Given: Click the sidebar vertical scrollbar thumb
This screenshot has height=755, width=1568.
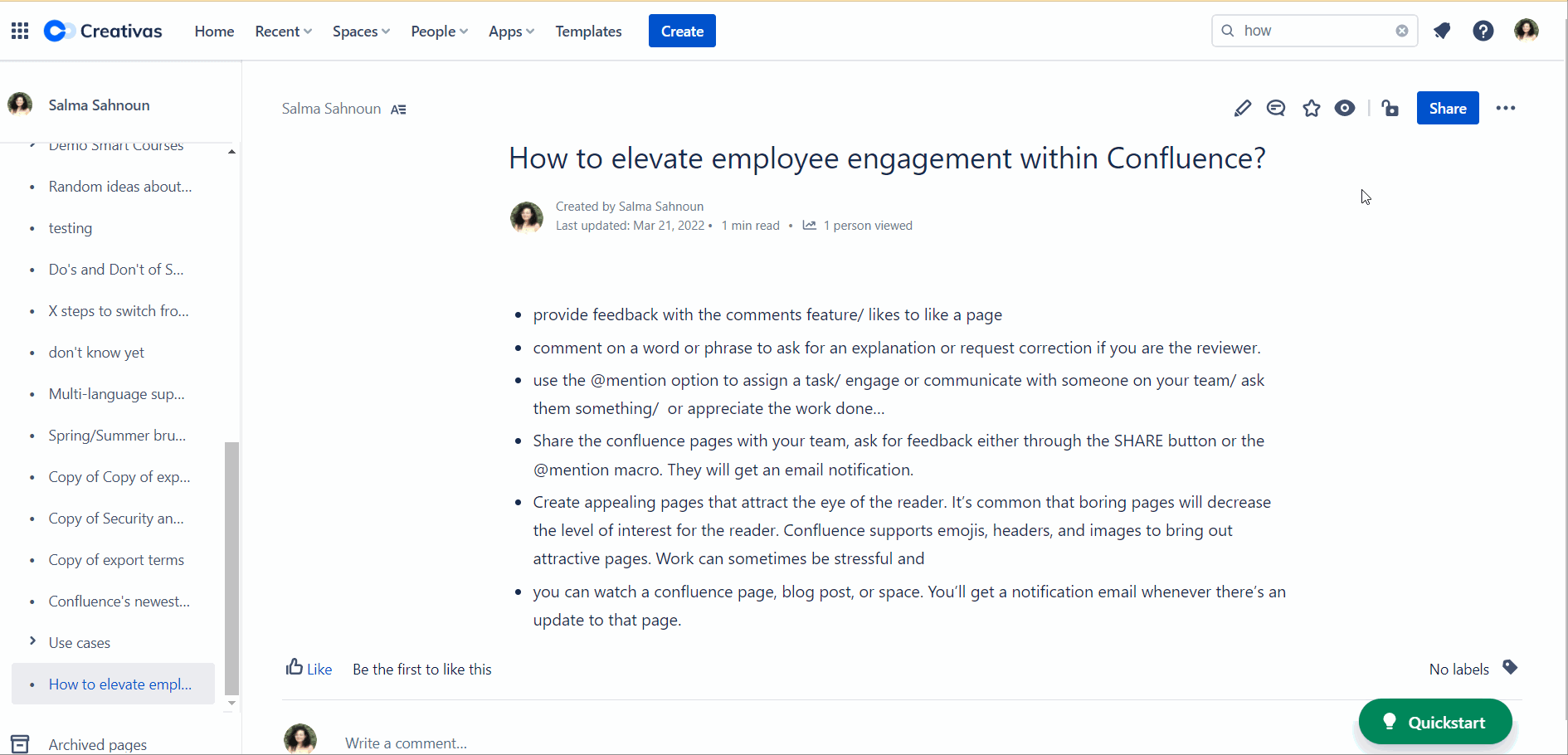Looking at the screenshot, I should [232, 567].
